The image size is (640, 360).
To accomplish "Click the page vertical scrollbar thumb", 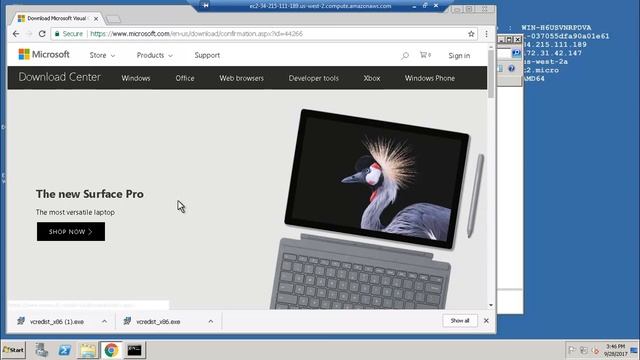I will tap(491, 74).
